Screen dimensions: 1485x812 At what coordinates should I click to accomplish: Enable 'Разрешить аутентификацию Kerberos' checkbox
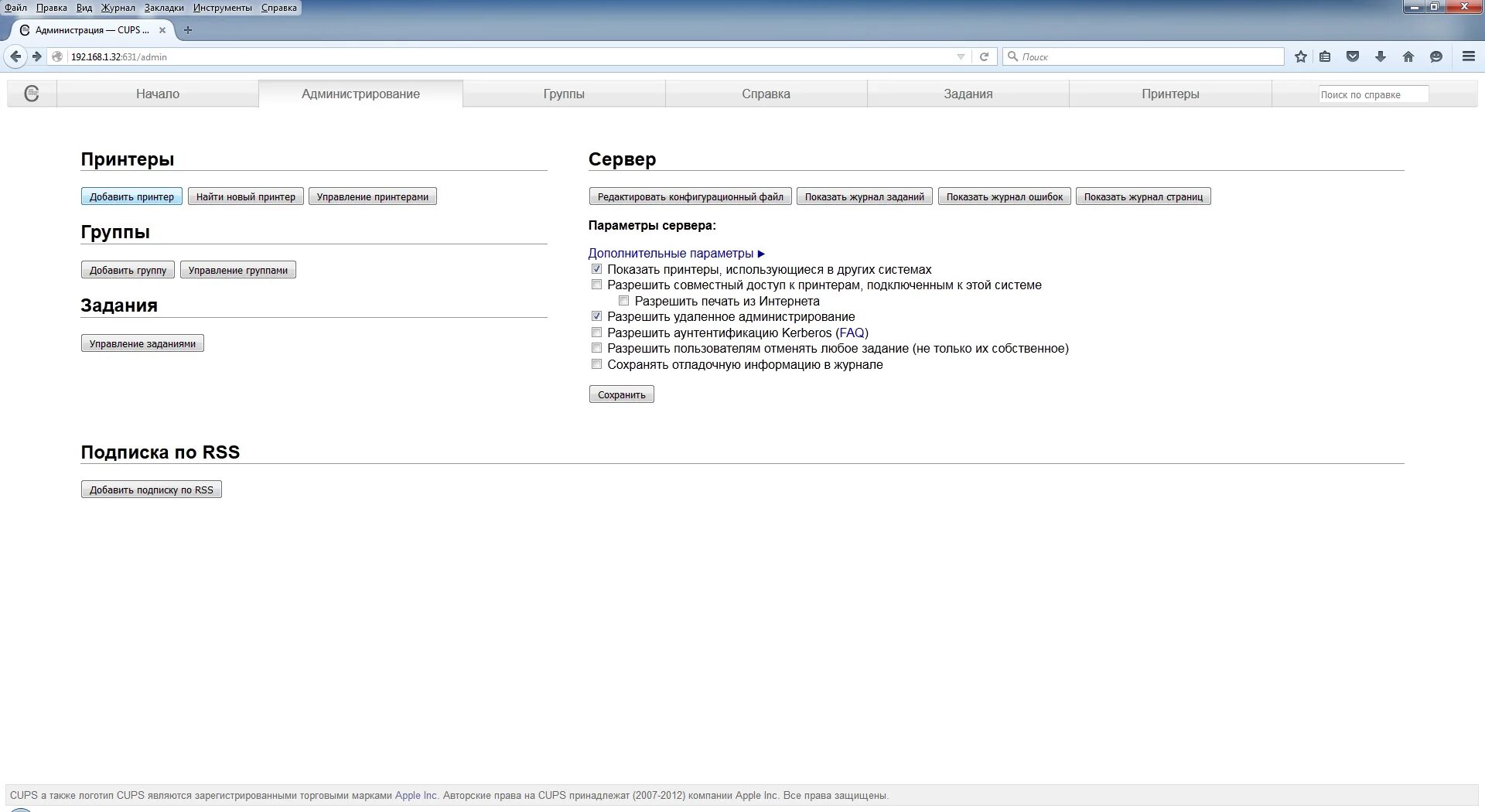click(596, 333)
